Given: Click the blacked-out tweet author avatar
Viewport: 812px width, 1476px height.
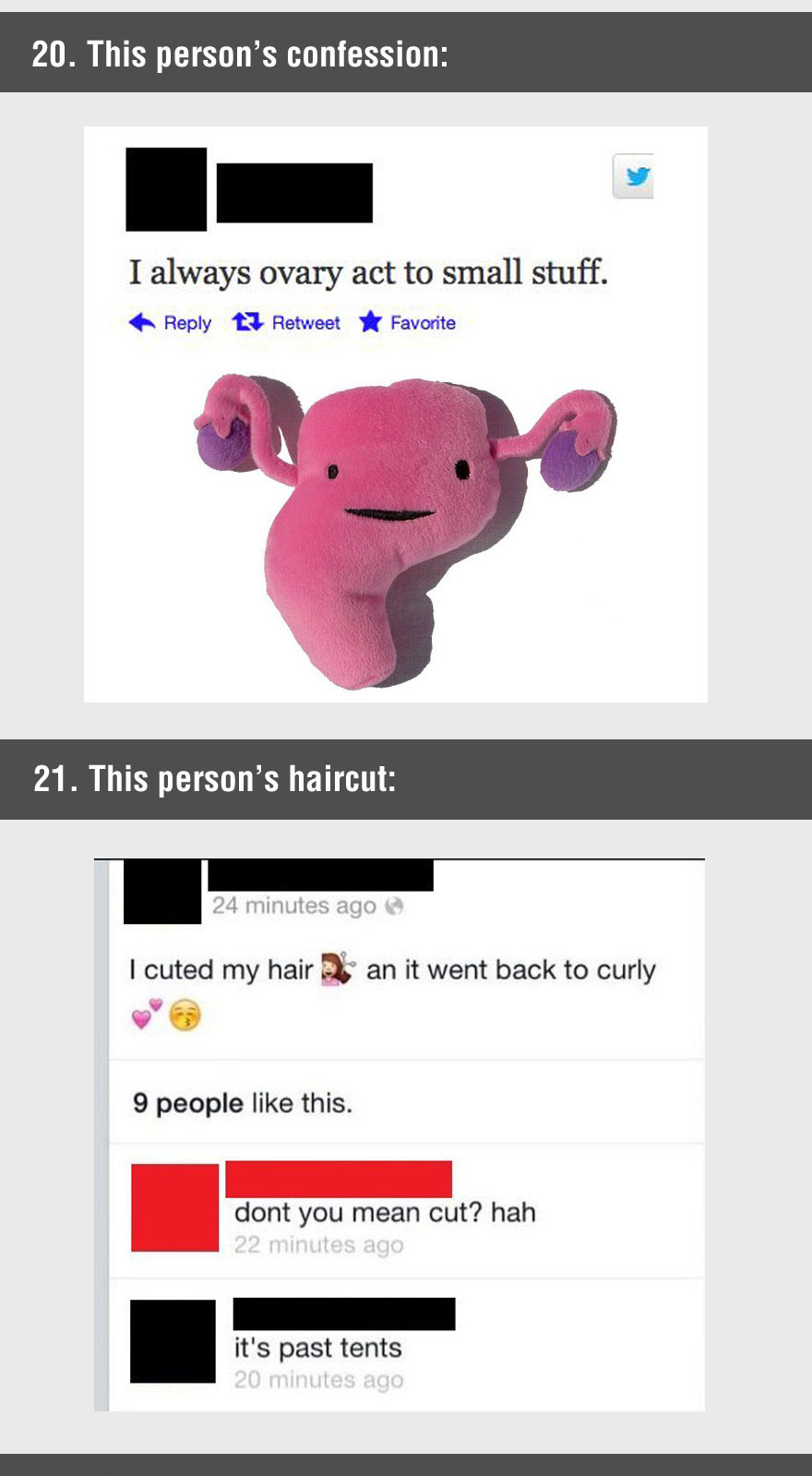Looking at the screenshot, I should click(x=166, y=189).
